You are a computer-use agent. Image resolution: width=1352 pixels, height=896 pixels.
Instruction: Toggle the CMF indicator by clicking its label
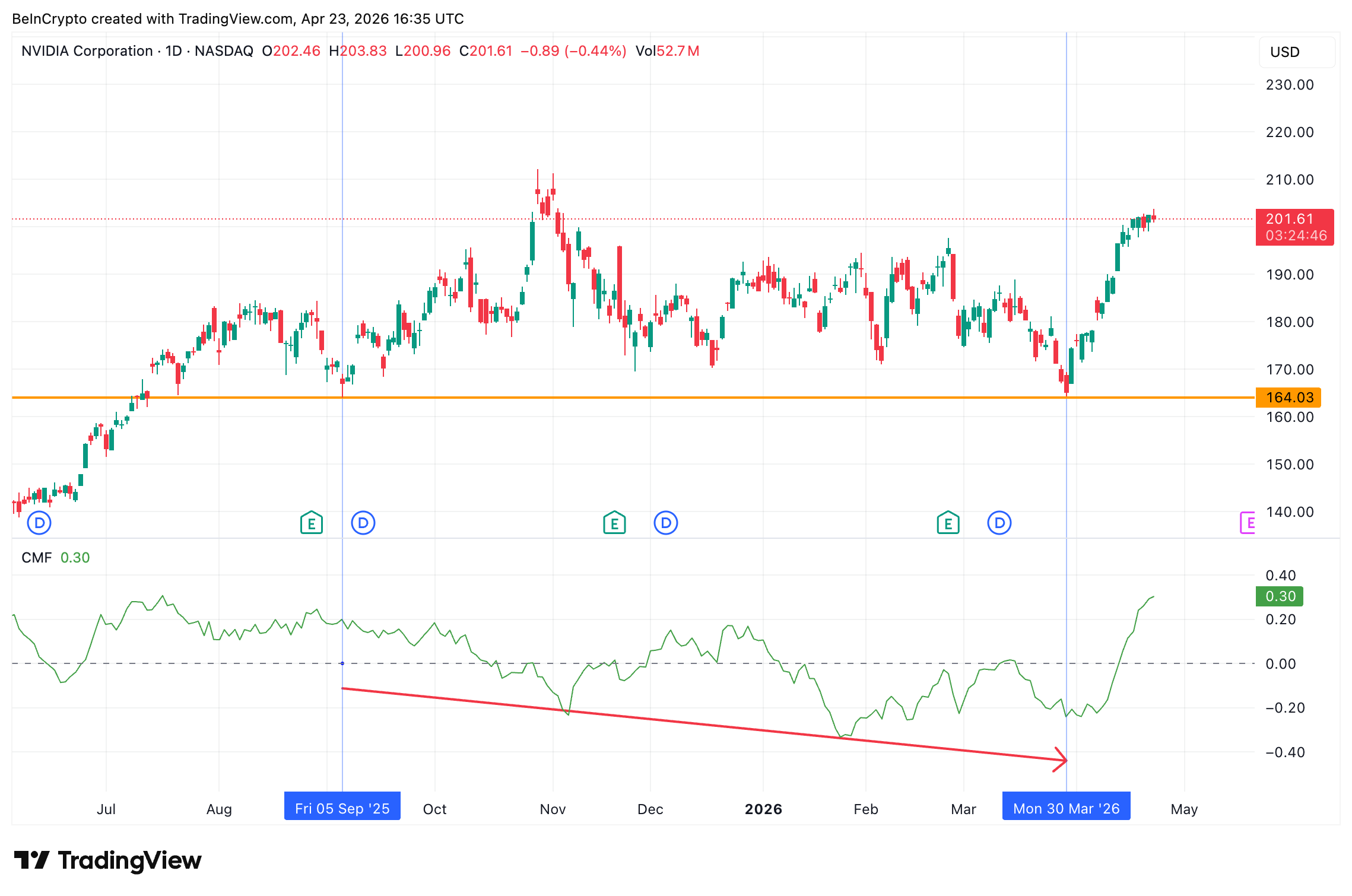37,557
